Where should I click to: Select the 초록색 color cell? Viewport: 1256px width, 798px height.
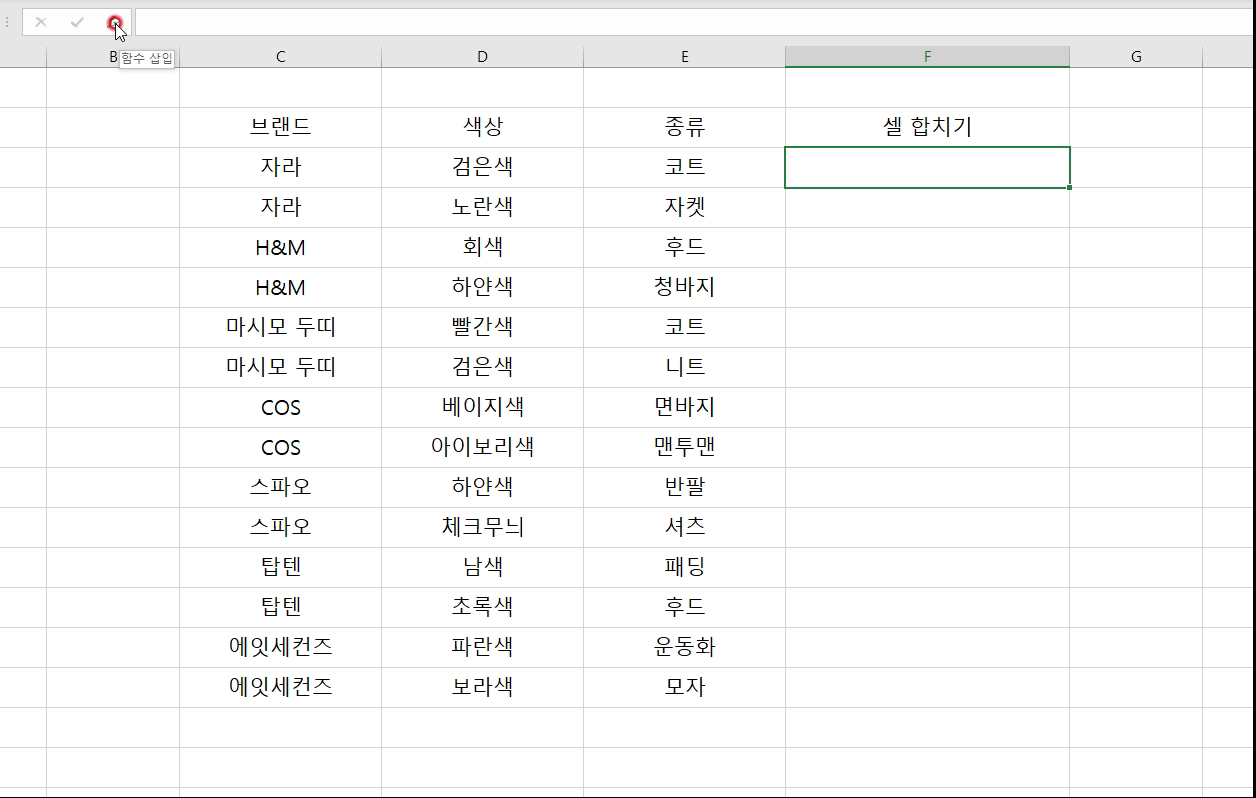coord(483,607)
